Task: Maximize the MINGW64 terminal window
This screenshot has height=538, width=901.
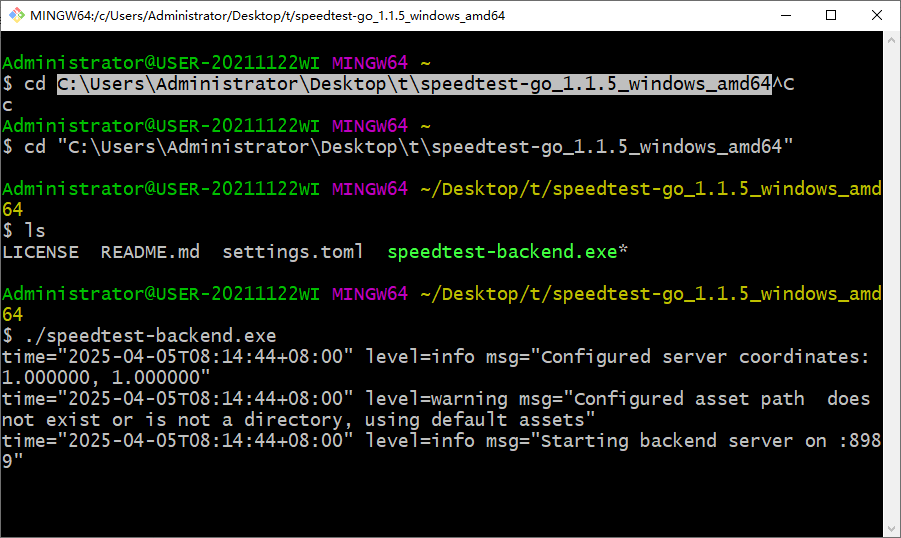Action: click(x=831, y=16)
